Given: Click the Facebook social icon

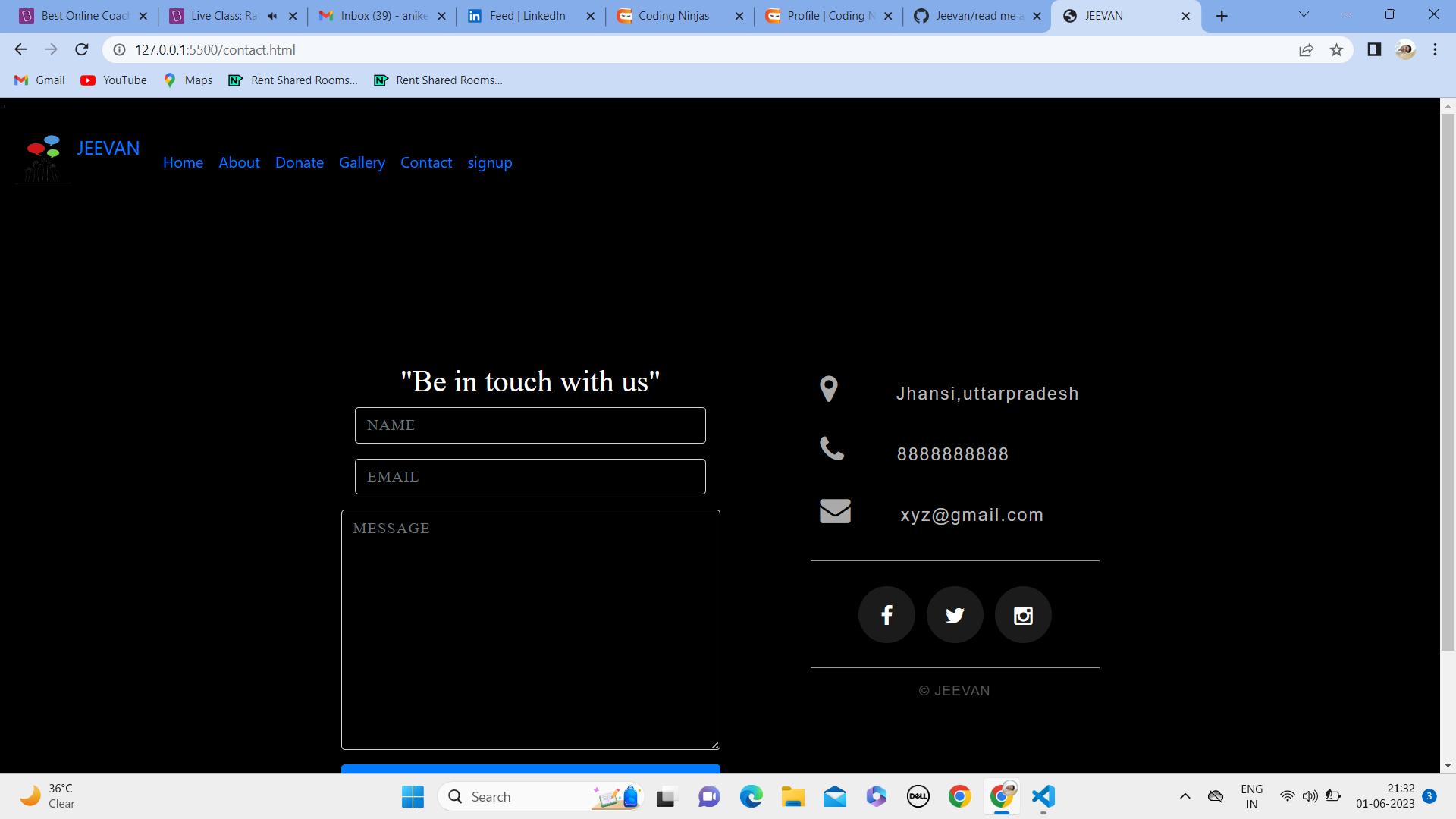Looking at the screenshot, I should (886, 614).
